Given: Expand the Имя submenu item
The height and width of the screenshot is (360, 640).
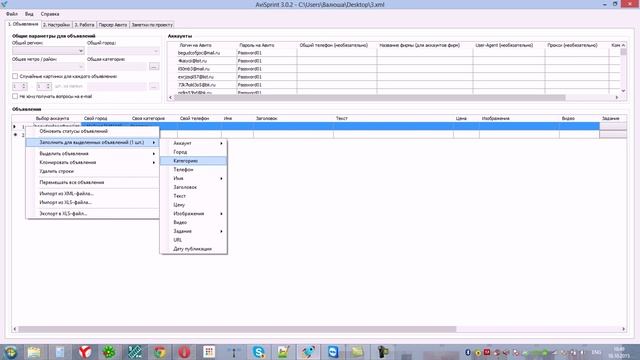Looking at the screenshot, I should coord(193,178).
